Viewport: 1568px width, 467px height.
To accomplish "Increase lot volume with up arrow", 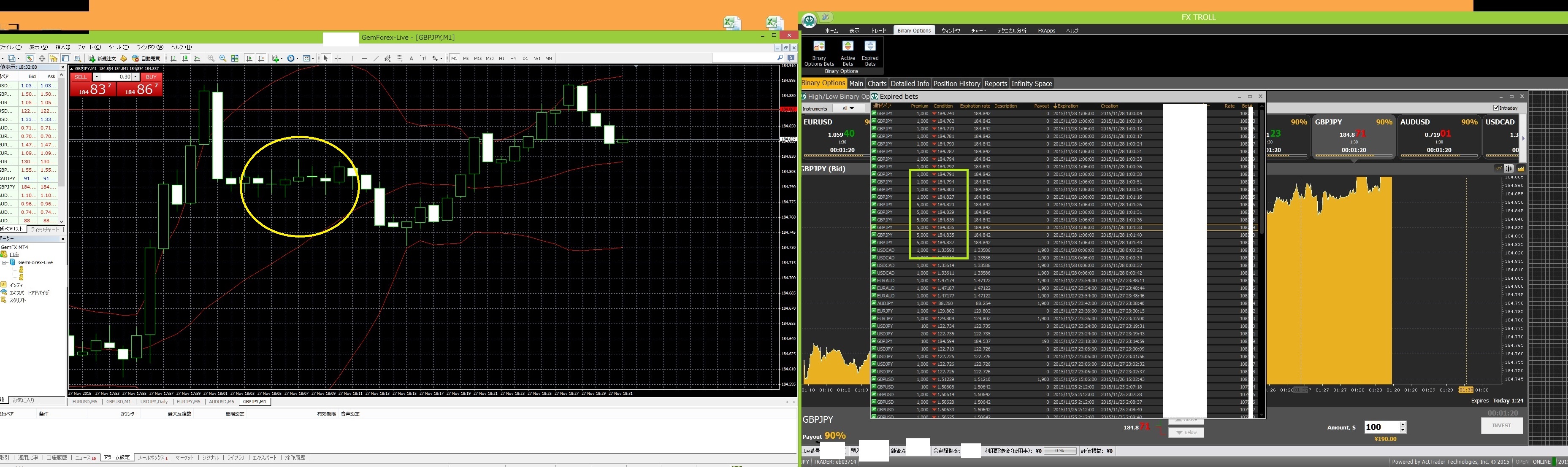I will pyautogui.click(x=136, y=77).
